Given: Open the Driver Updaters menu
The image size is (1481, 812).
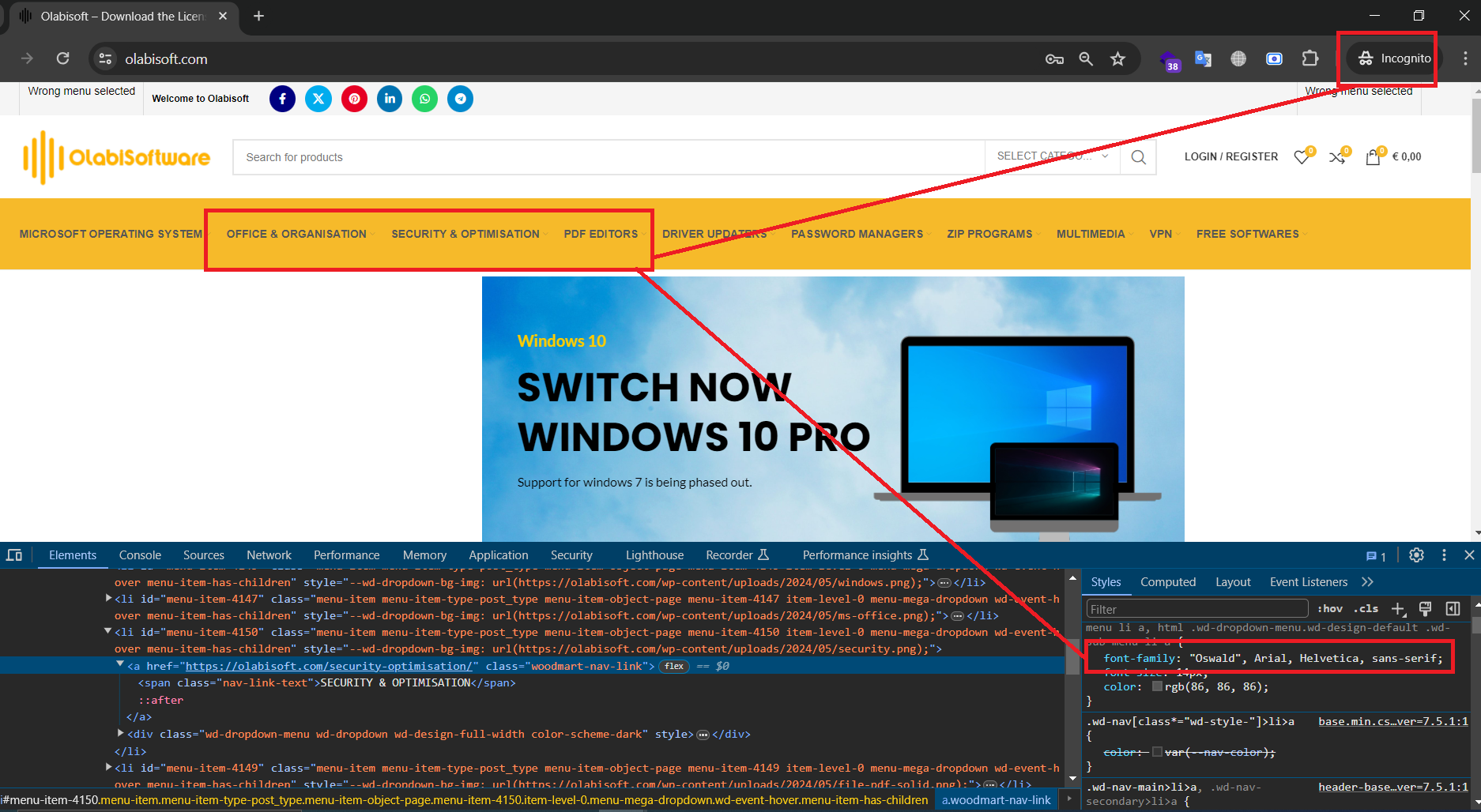Looking at the screenshot, I should tap(714, 234).
